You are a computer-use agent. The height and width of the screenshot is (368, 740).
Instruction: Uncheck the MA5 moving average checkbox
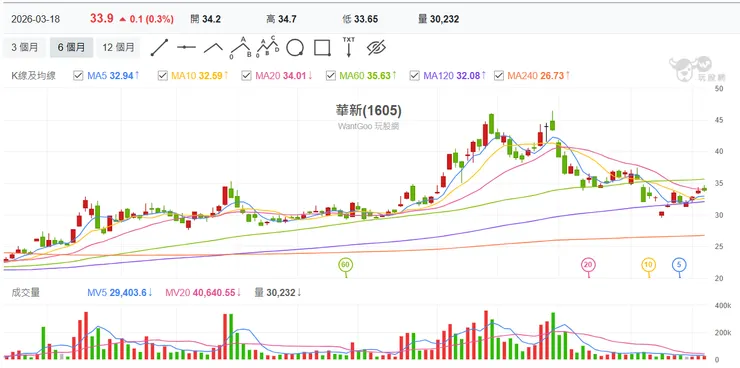(x=78, y=75)
